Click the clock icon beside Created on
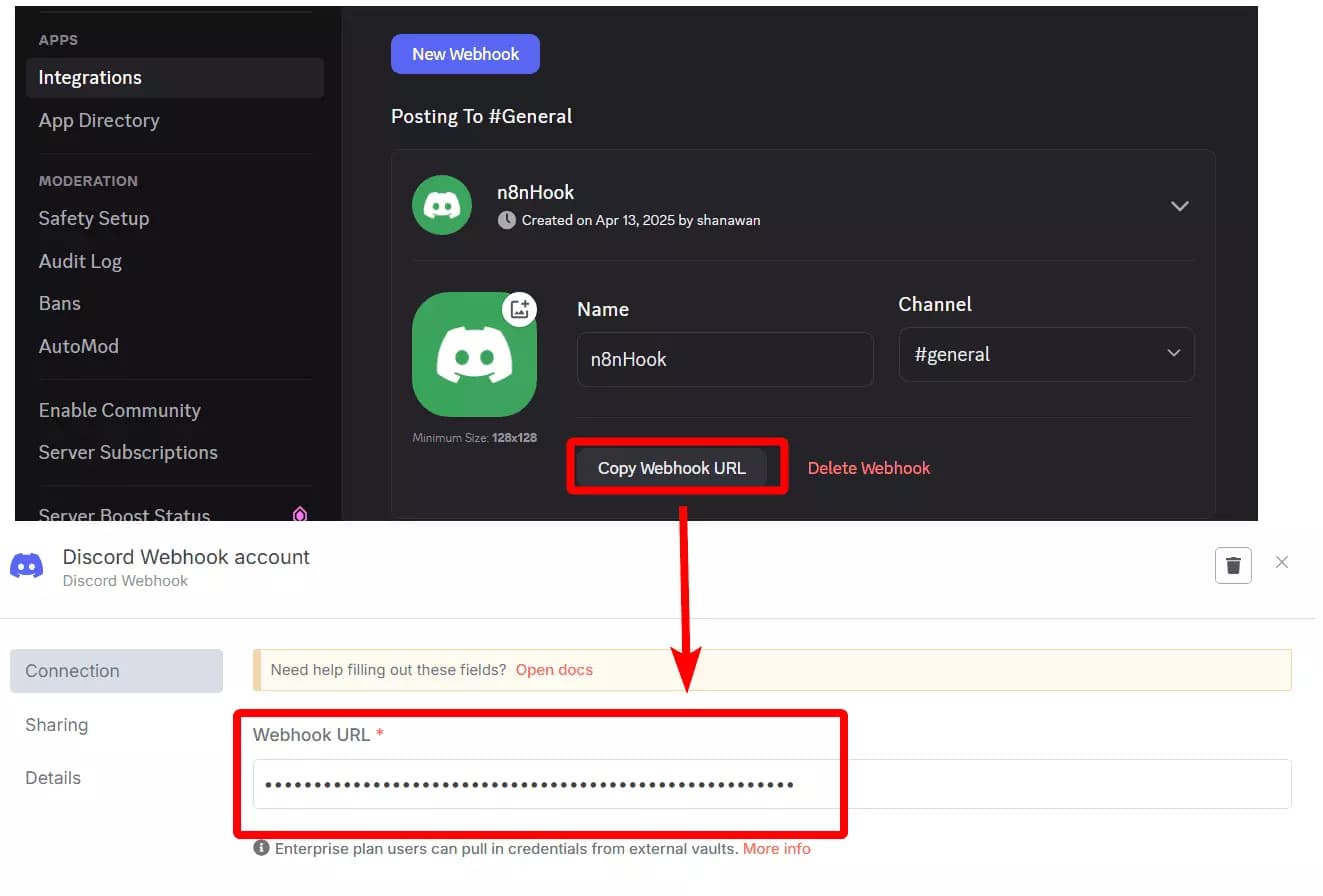1323x896 pixels. click(507, 220)
